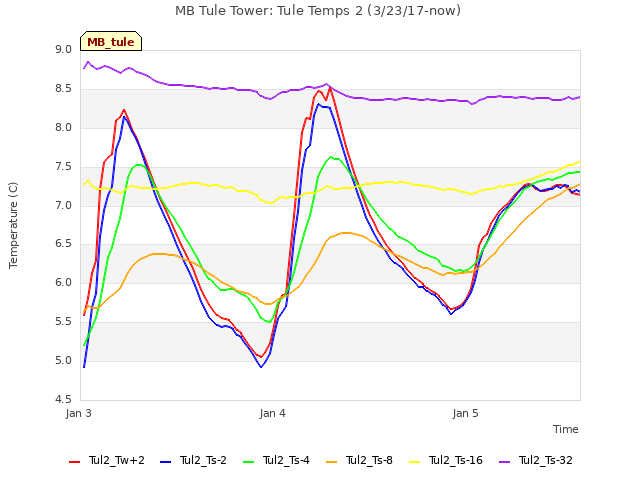
Task: Click the 9.0 y-axis tick label
Action: [x=63, y=50]
